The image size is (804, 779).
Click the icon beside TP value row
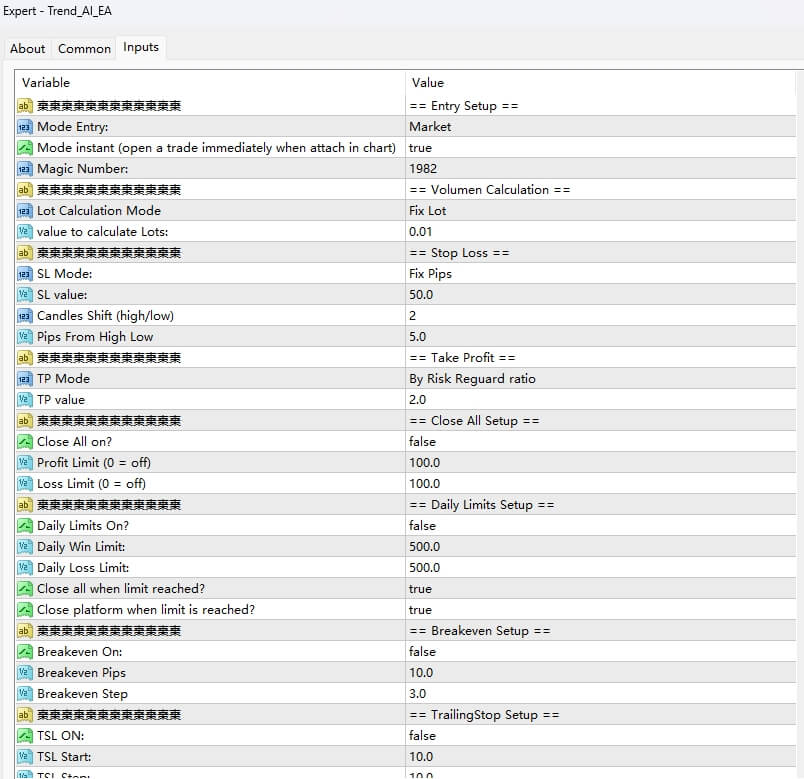pyautogui.click(x=25, y=400)
